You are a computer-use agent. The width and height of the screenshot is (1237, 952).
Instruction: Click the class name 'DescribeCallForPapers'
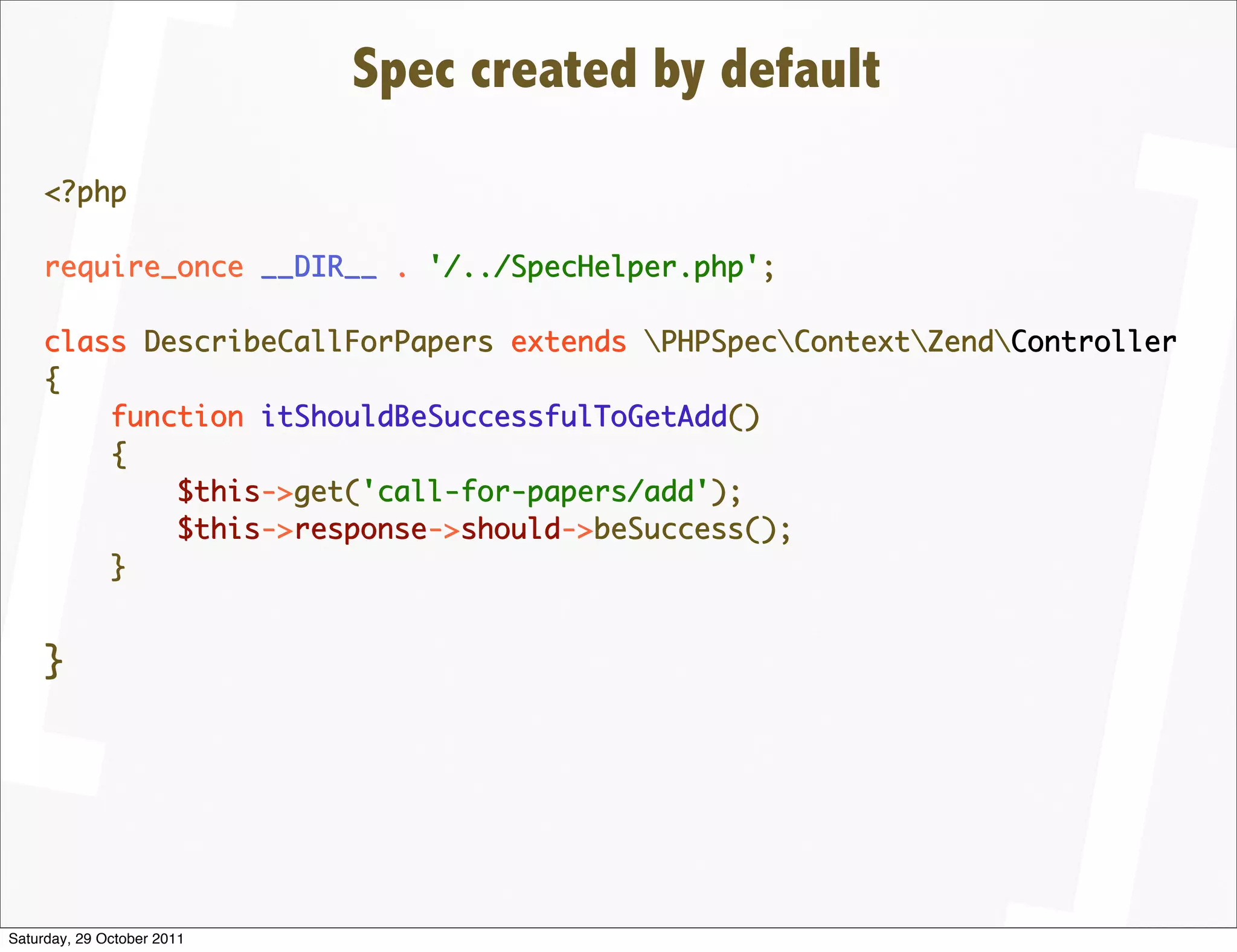[318, 343]
